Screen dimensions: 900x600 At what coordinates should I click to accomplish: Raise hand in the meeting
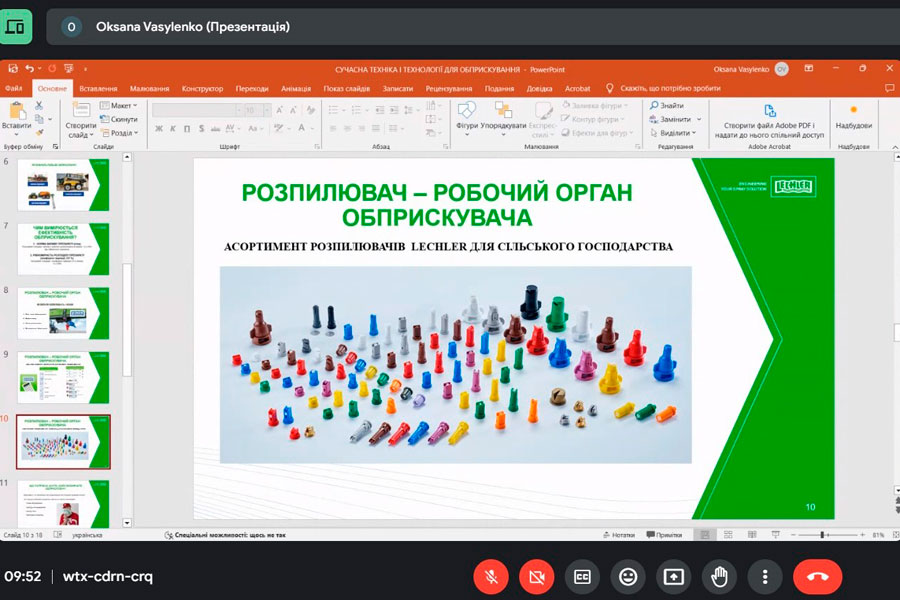tap(719, 576)
